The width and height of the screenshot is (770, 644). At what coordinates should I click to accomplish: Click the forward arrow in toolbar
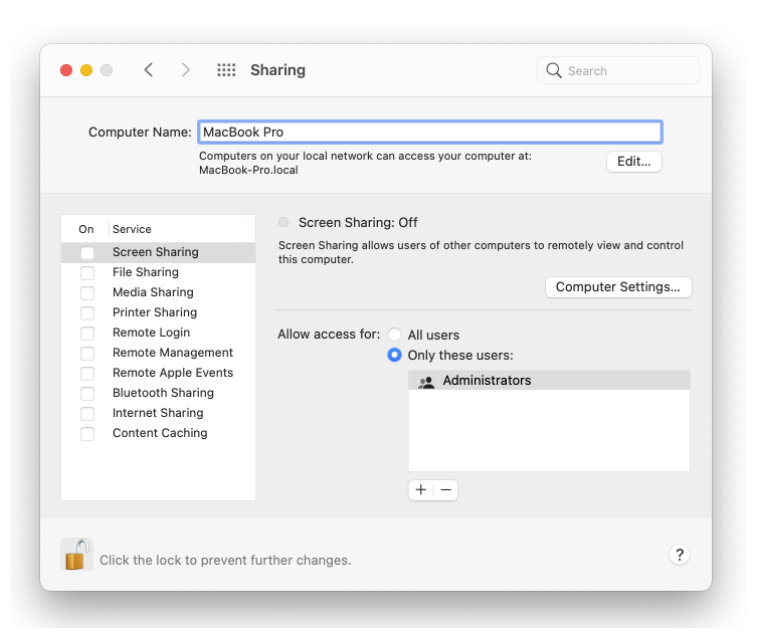(x=185, y=70)
